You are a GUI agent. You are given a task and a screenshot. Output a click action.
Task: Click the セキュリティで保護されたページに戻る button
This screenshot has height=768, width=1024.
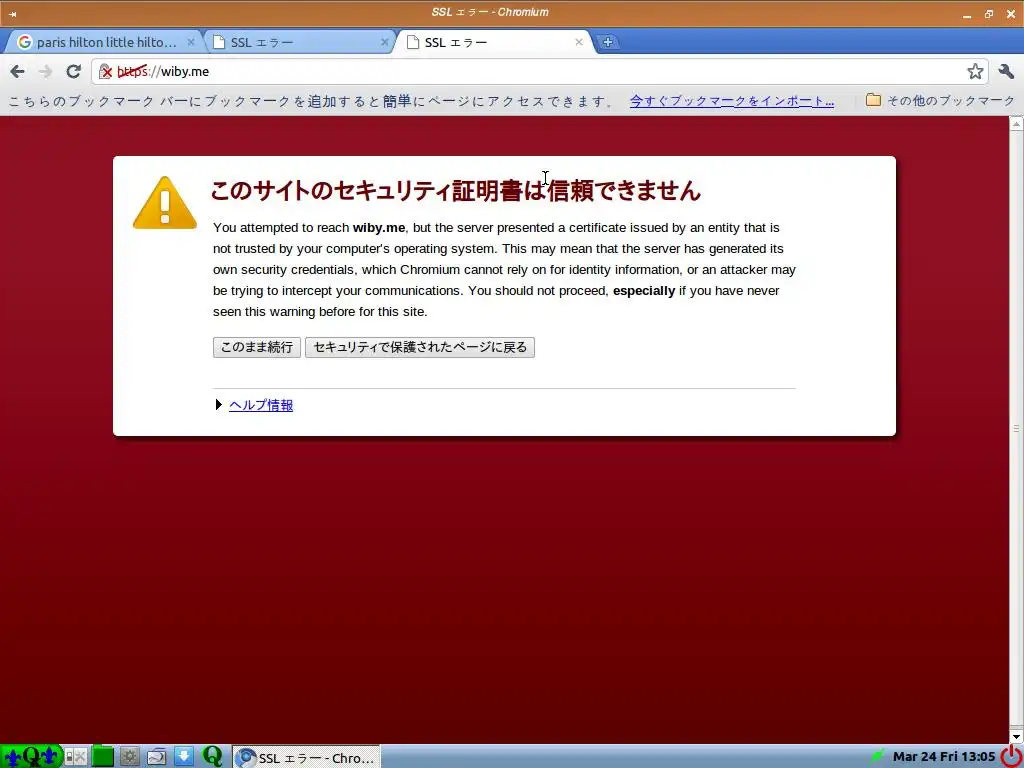420,347
